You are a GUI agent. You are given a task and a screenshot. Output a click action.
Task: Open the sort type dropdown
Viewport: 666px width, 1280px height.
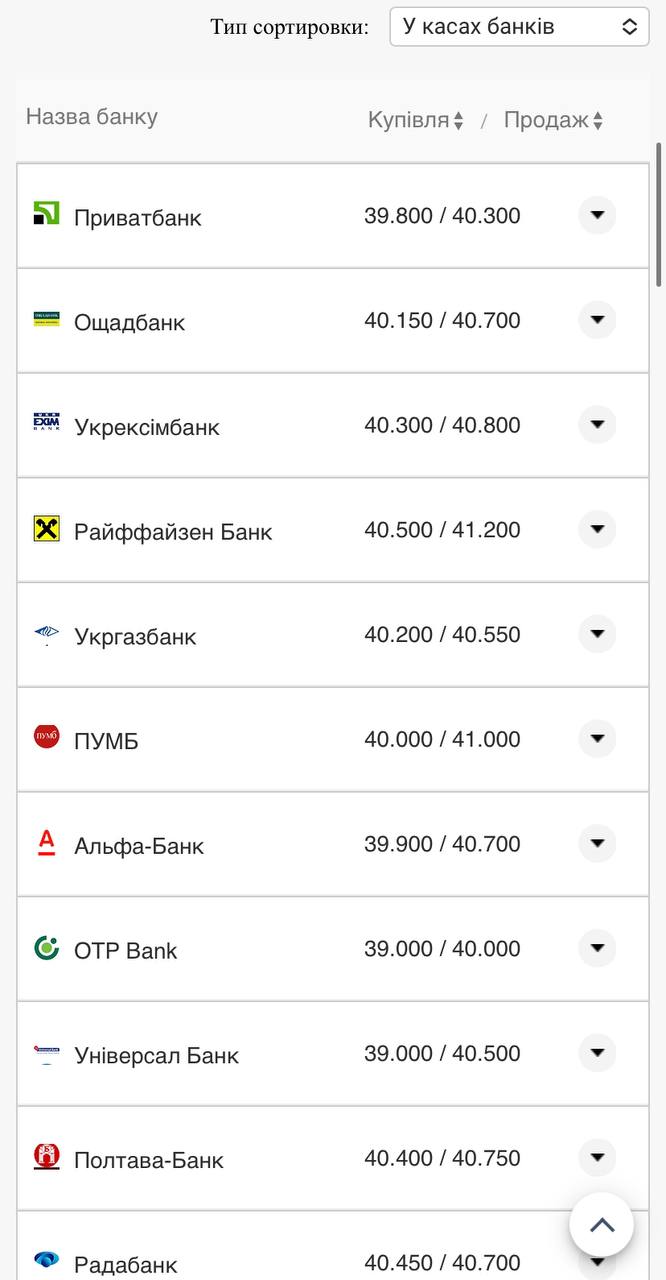pos(519,27)
